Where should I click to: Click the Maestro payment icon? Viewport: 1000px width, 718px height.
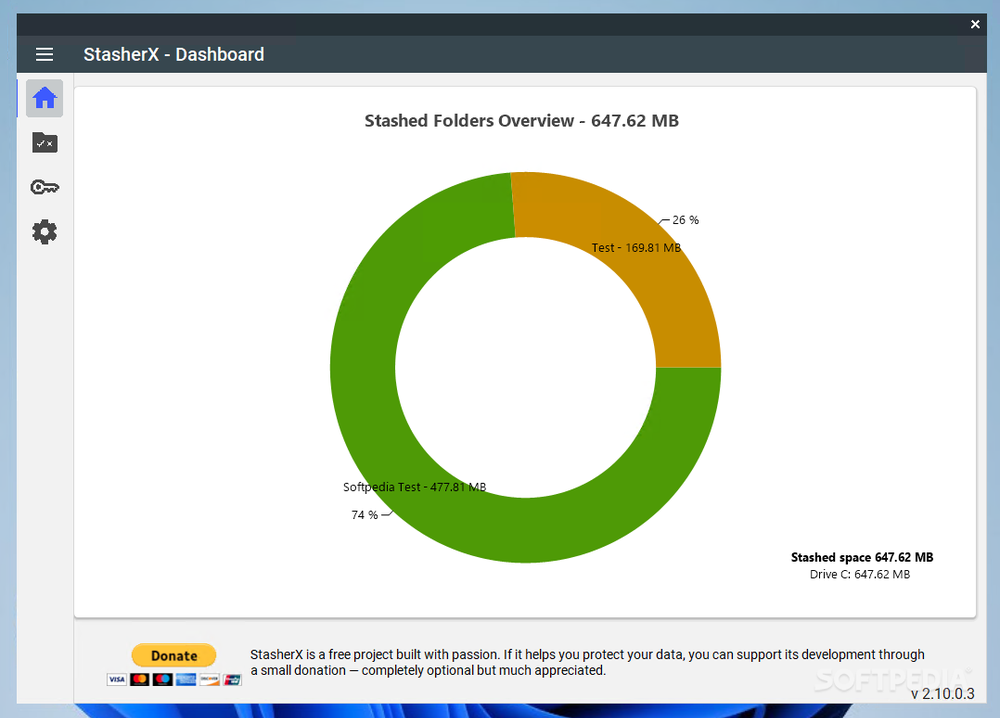tap(162, 679)
